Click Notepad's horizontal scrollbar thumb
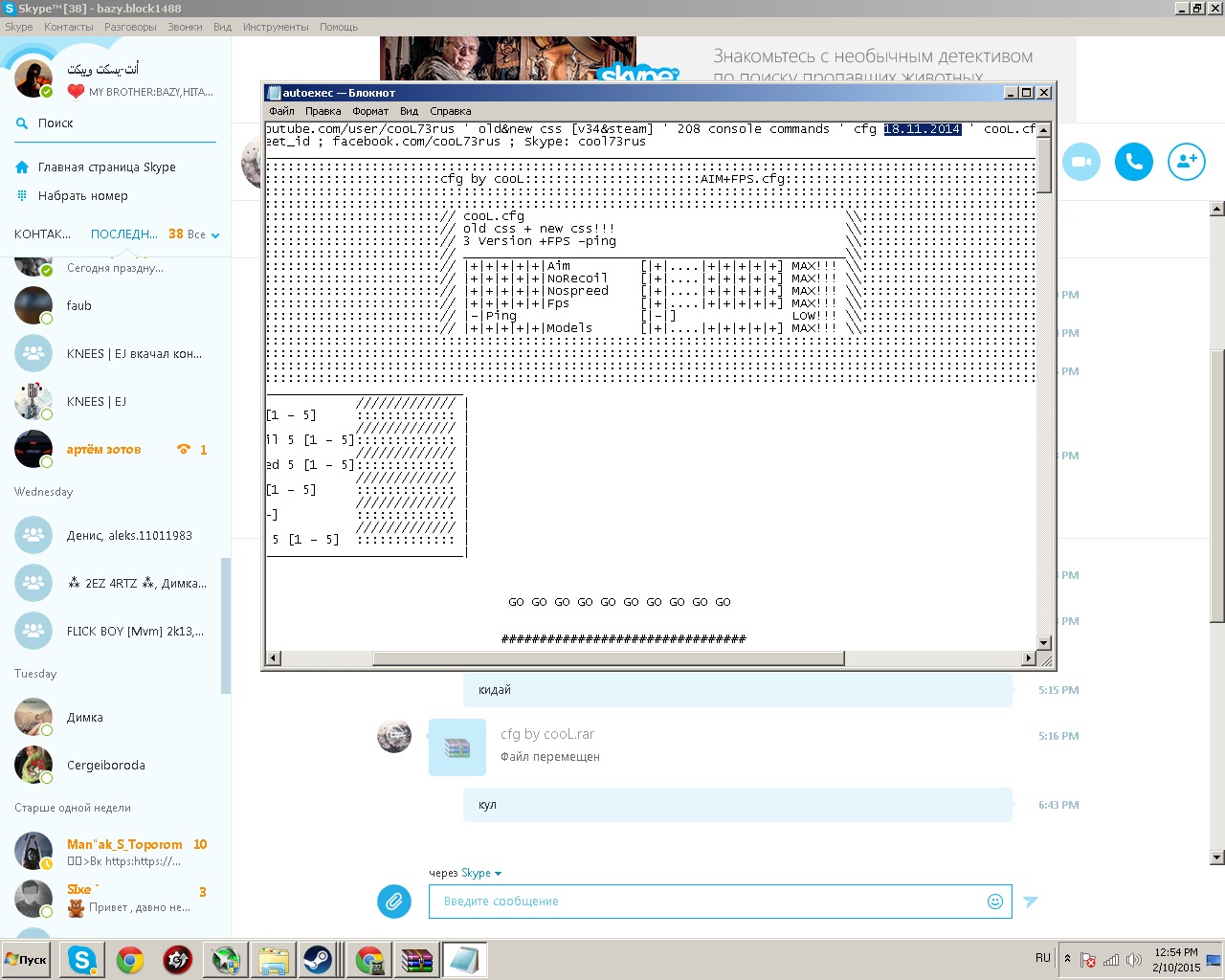Screen dimensions: 1225x980 pos(609,658)
